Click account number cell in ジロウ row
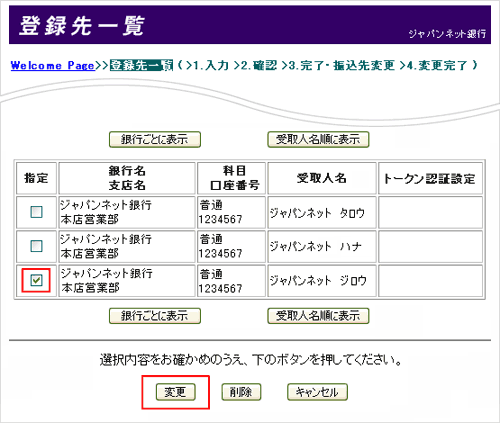The width and height of the screenshot is (500, 423). tap(232, 281)
